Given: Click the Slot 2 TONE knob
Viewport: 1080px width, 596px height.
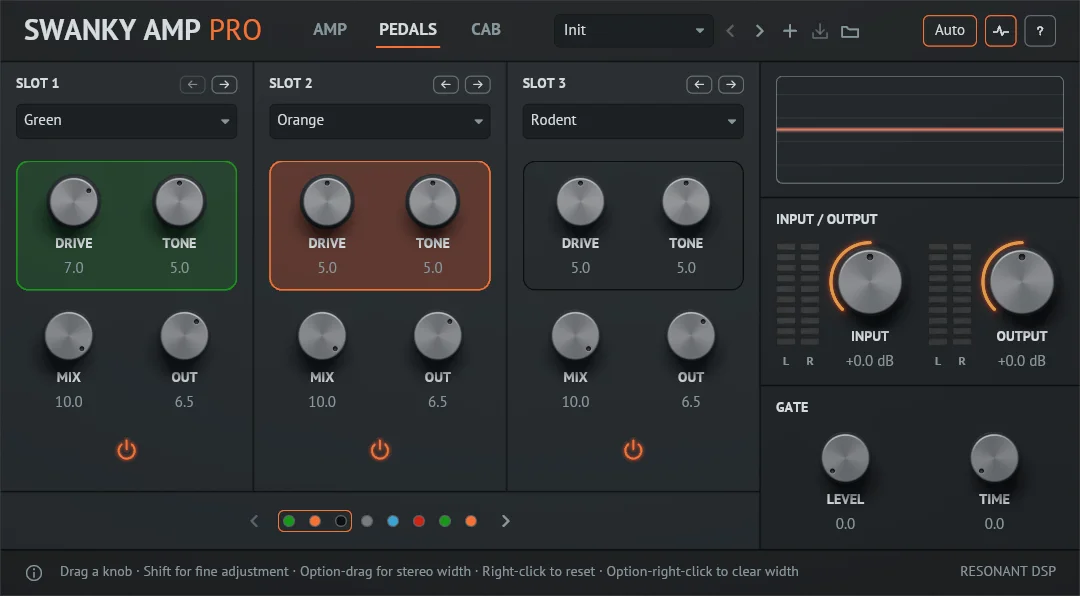Looking at the screenshot, I should click(x=433, y=202).
